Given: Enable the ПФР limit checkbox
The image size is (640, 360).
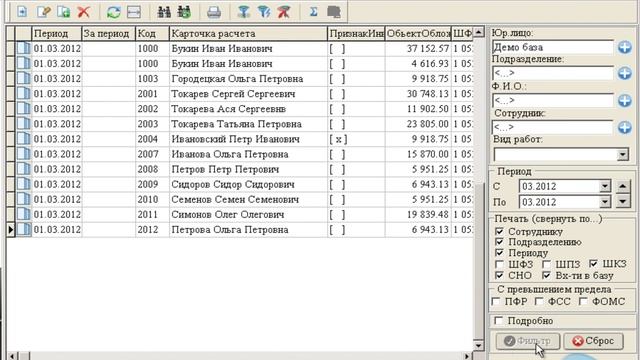Looking at the screenshot, I should pos(496,302).
